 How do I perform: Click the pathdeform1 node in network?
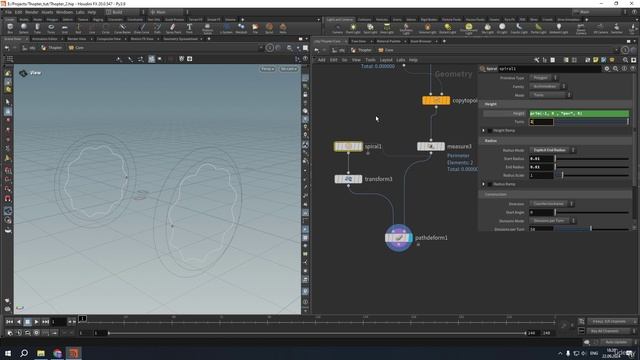399,238
